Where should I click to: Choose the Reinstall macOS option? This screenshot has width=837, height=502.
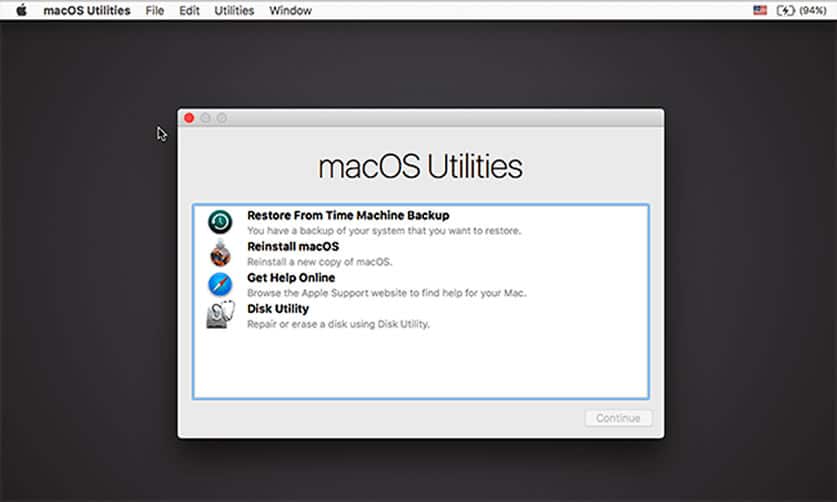tap(293, 246)
